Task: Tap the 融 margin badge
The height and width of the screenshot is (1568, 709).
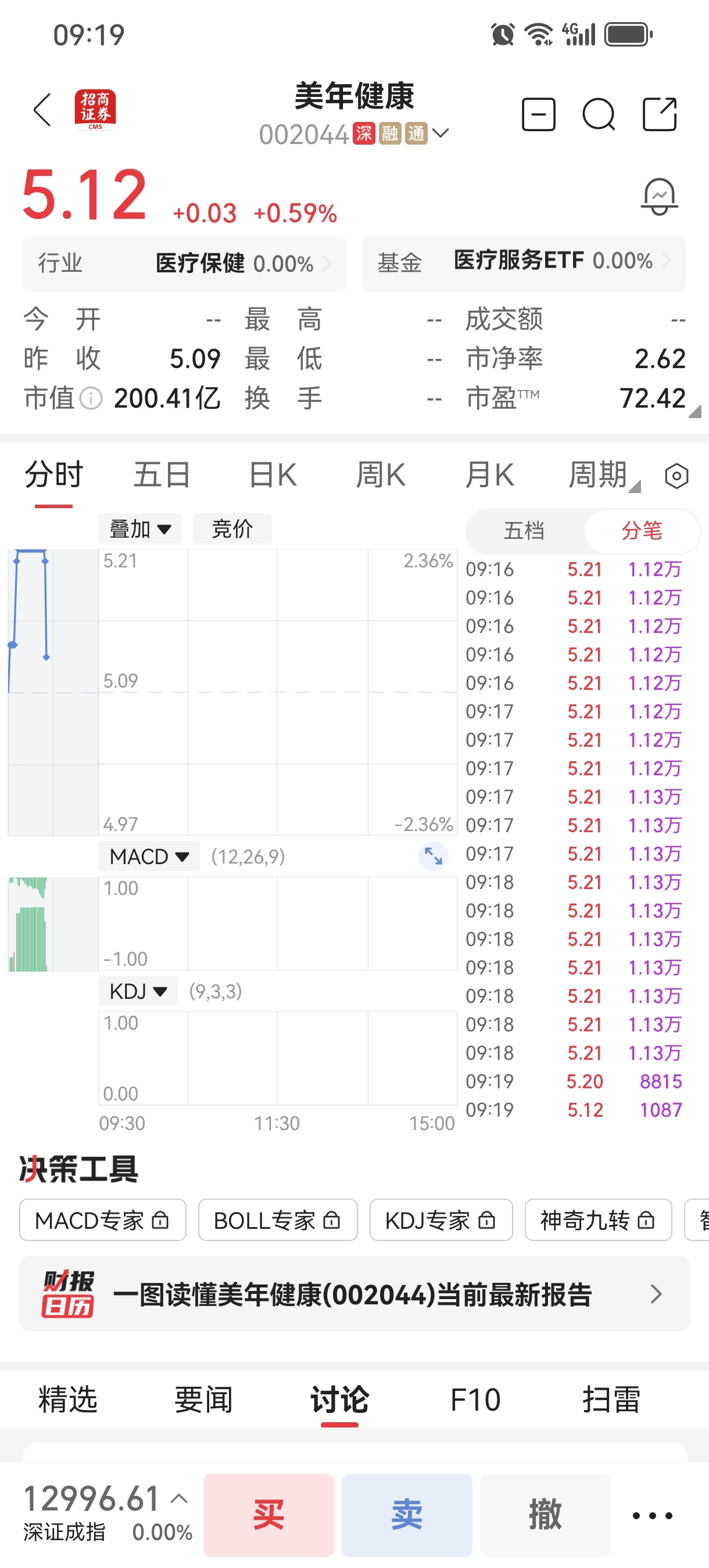Action: click(390, 134)
